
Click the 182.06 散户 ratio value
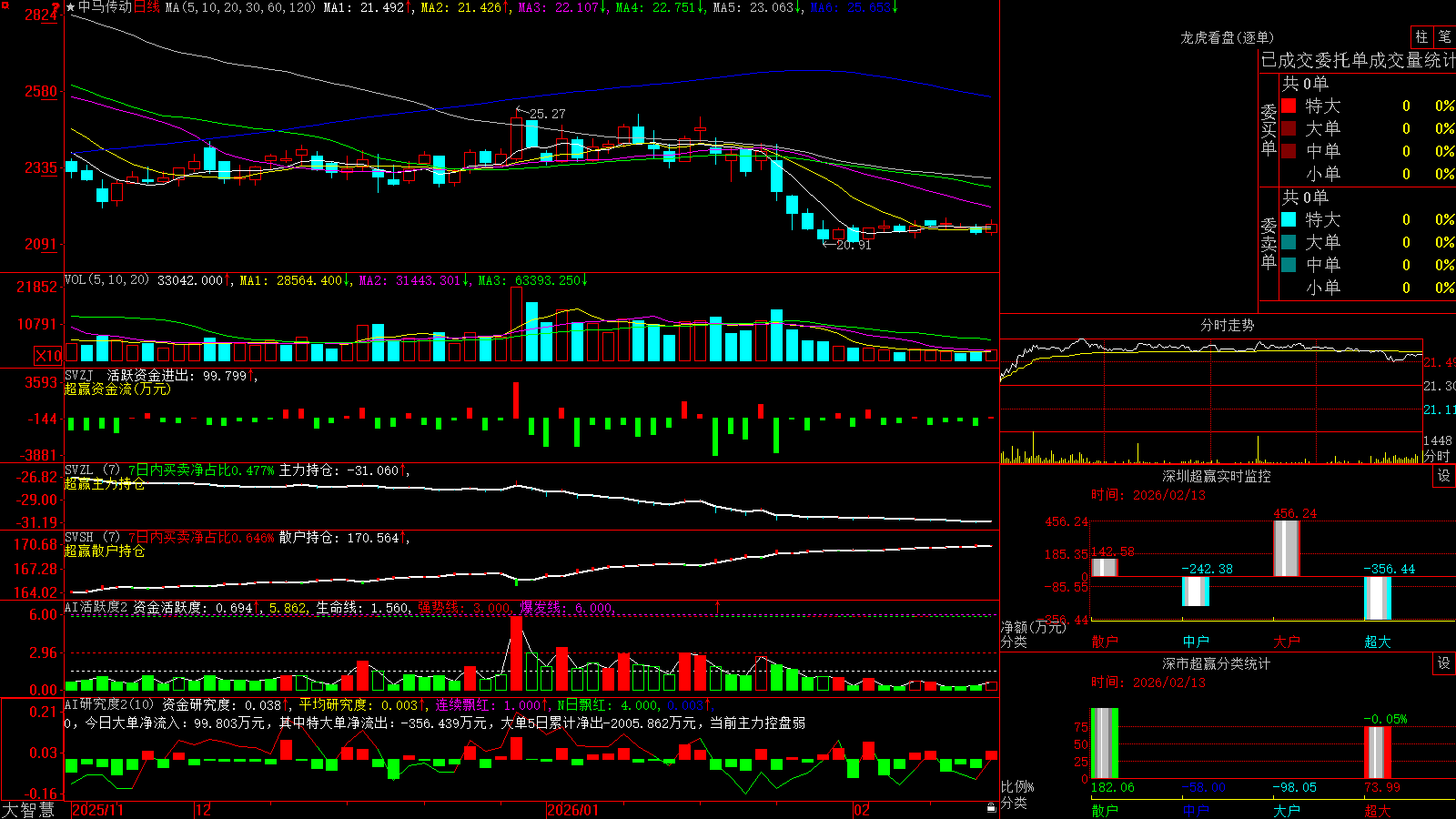(1113, 787)
